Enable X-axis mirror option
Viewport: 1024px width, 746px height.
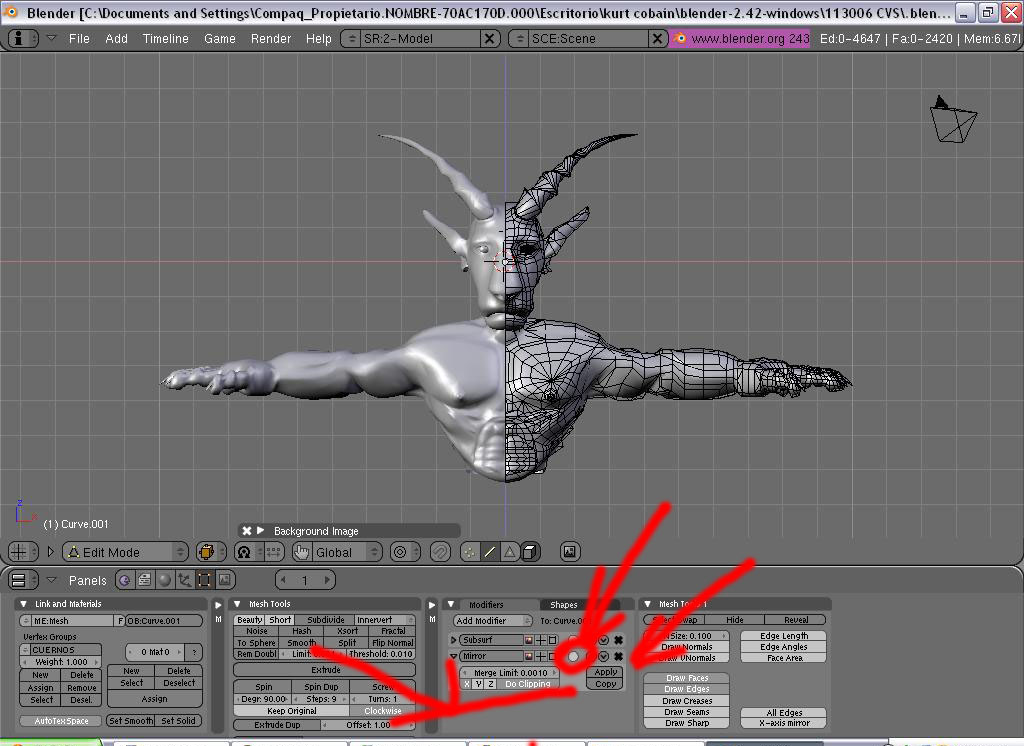[x=785, y=723]
